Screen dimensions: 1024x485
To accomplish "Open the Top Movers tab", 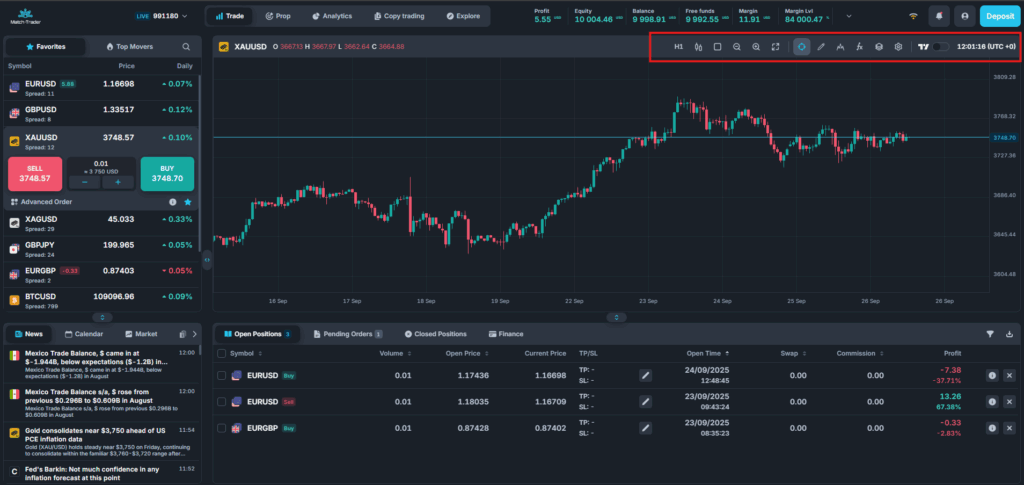I will (x=127, y=47).
